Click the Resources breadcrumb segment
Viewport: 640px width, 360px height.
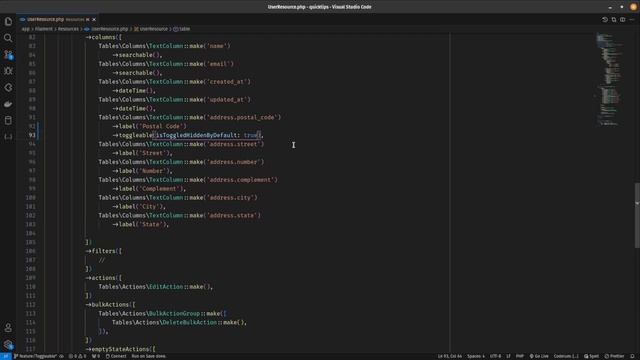[x=68, y=29]
